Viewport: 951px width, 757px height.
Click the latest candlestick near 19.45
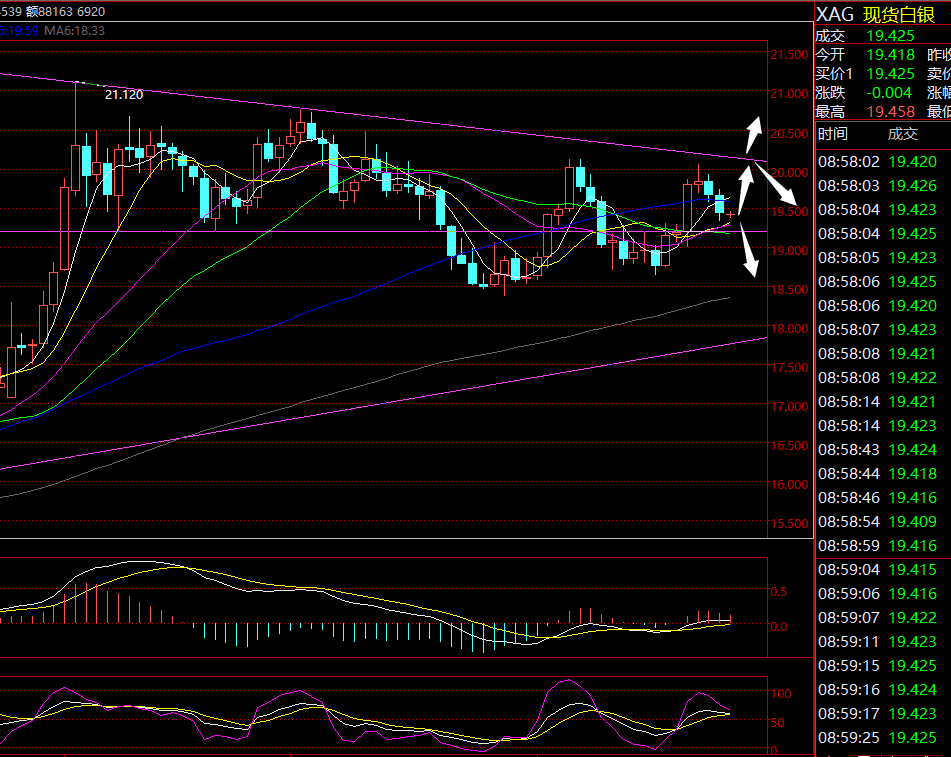pyautogui.click(x=730, y=215)
